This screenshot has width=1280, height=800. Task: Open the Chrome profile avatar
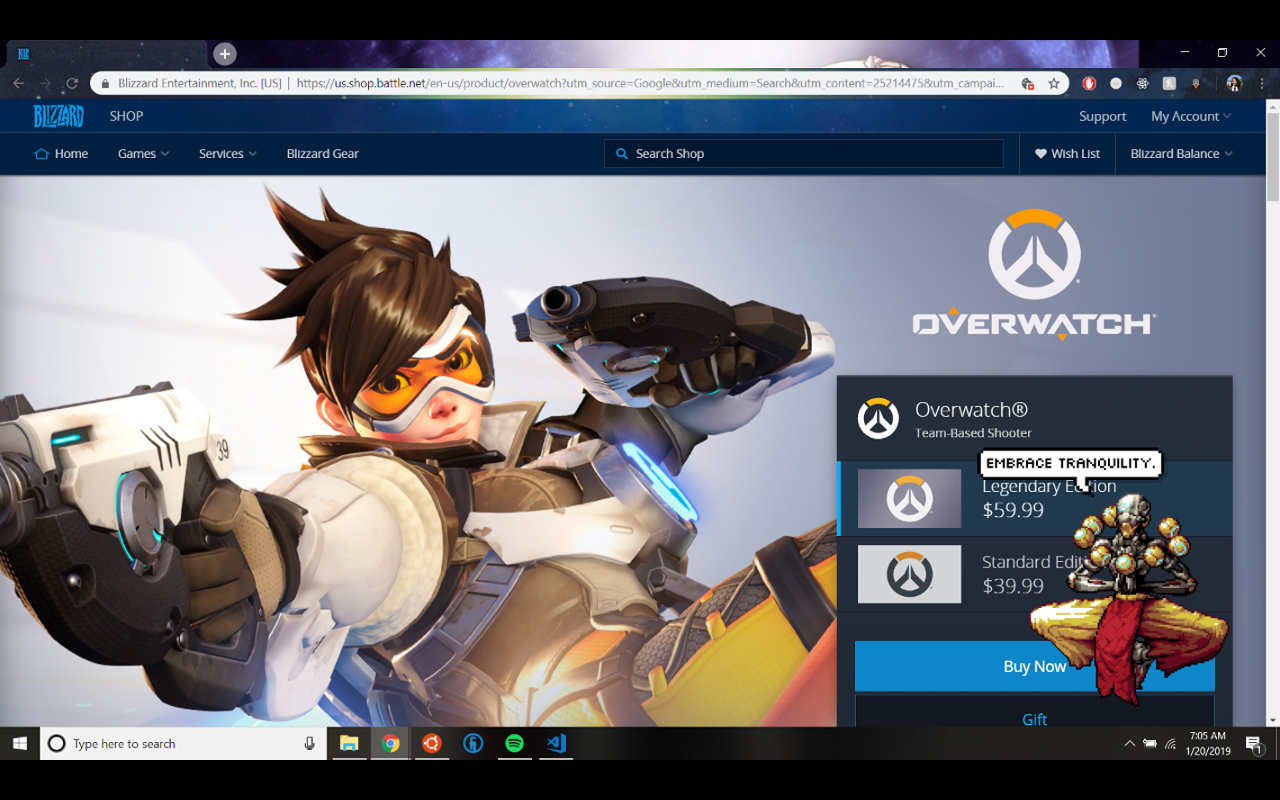tap(1234, 83)
